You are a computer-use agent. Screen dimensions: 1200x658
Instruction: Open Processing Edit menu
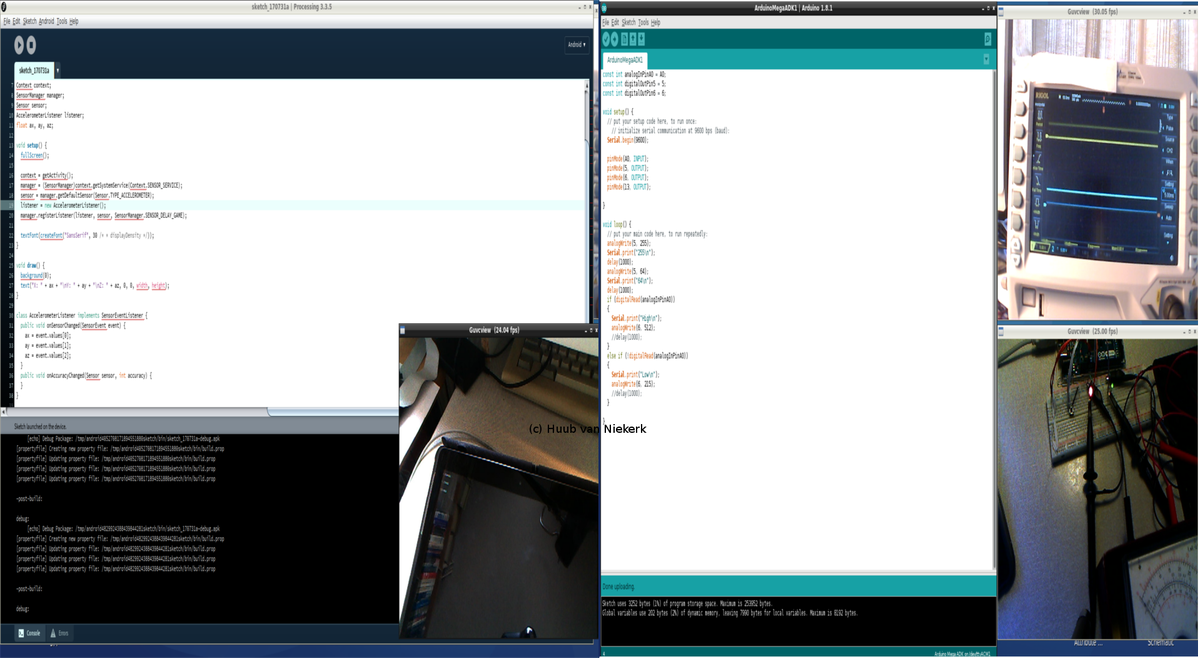[17, 21]
